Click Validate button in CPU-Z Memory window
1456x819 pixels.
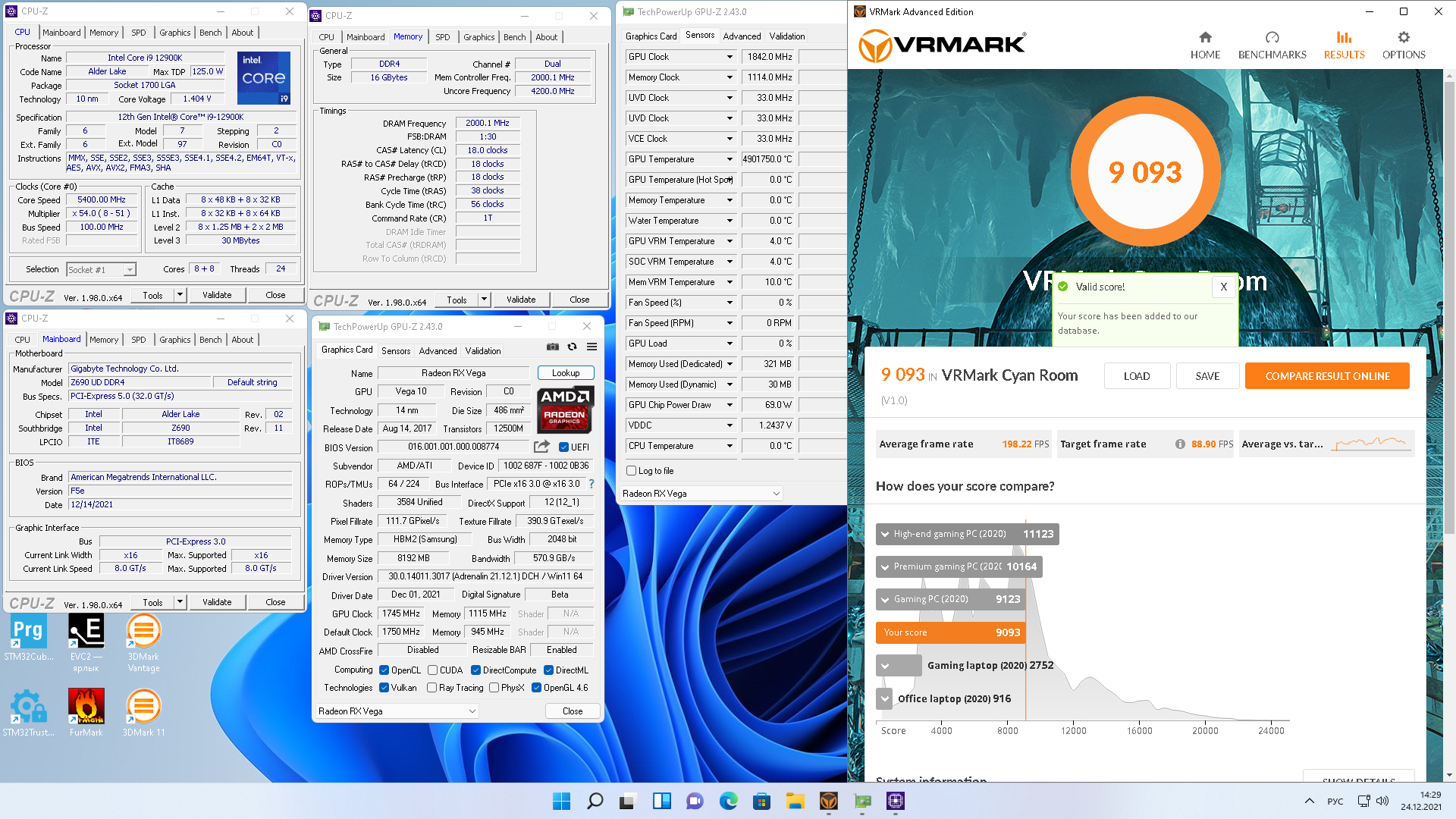521,300
